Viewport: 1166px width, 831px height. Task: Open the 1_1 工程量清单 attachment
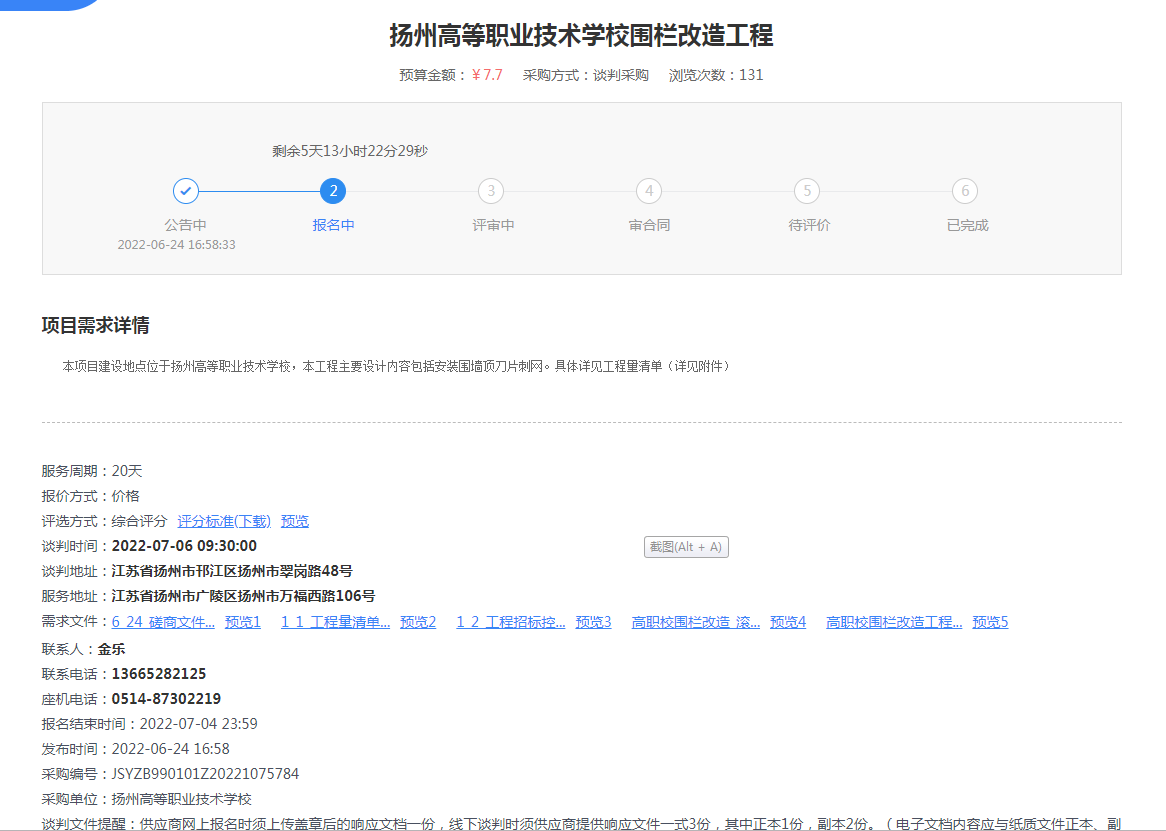pyautogui.click(x=335, y=622)
